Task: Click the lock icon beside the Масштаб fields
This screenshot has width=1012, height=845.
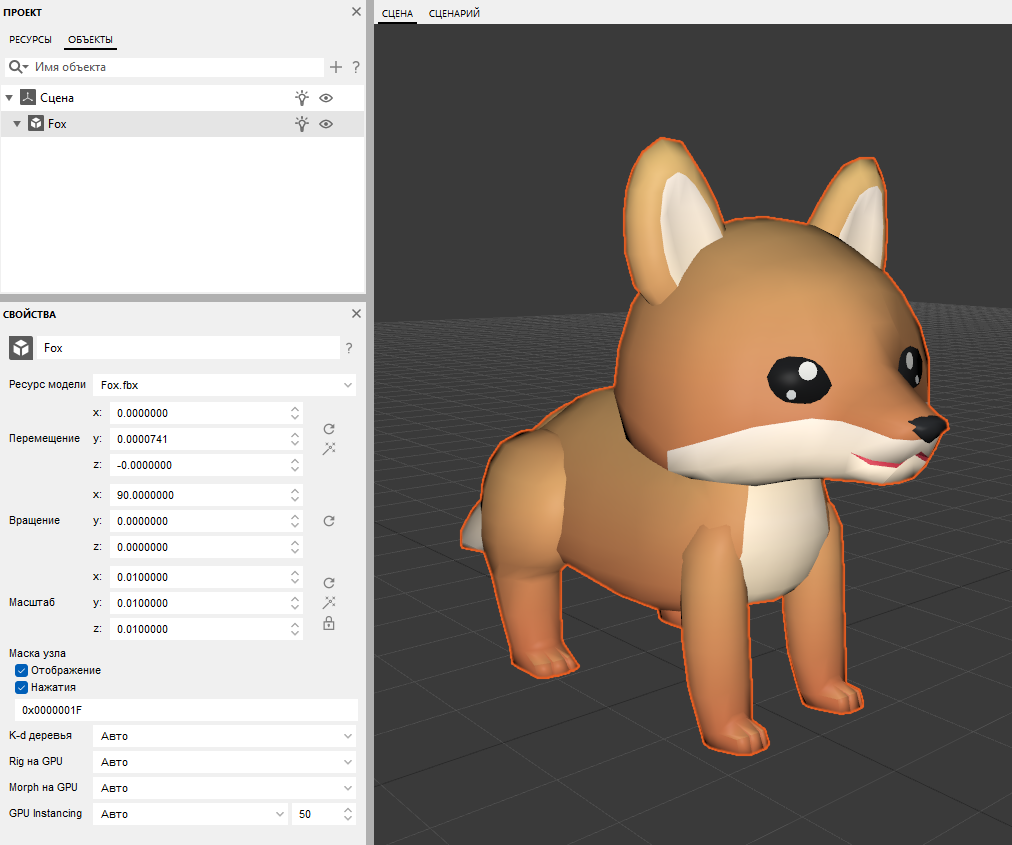Action: [328, 623]
